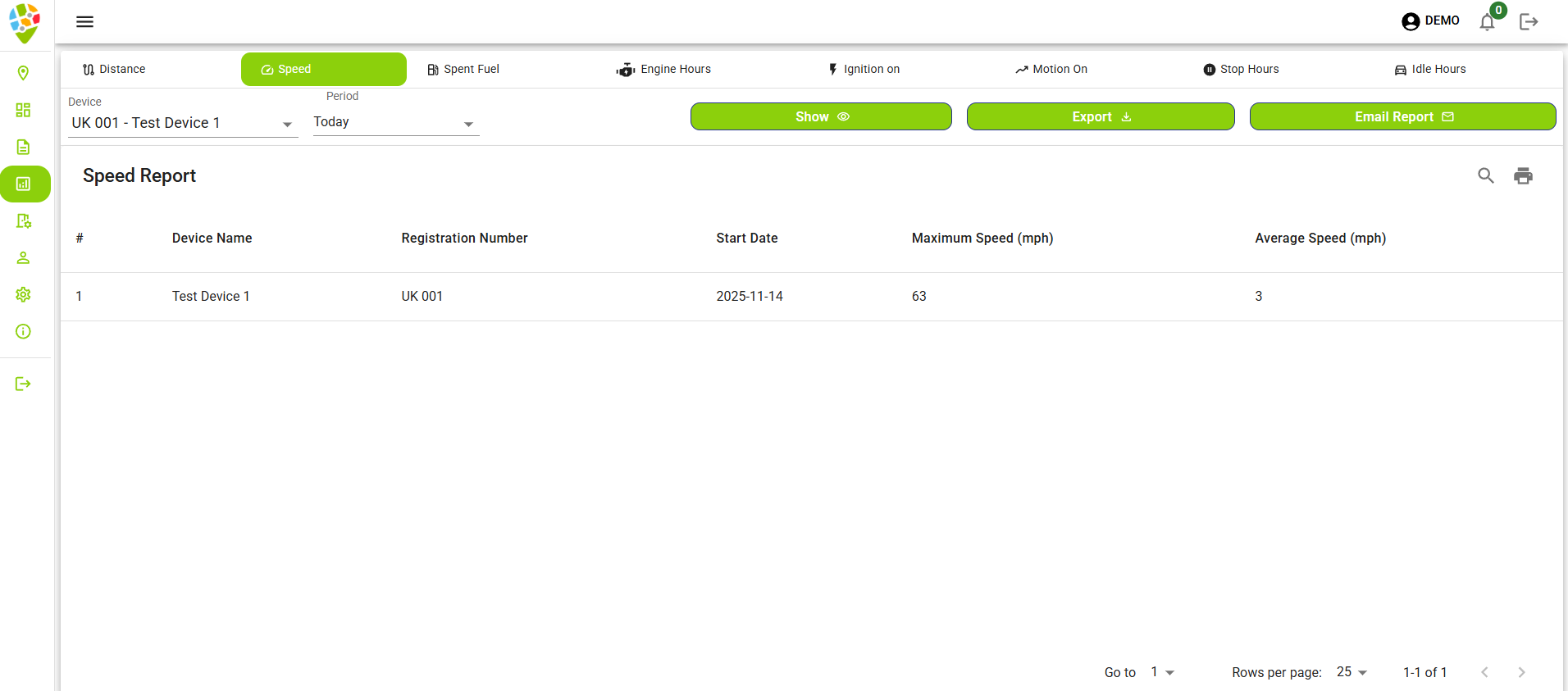Screen dimensions: 1568x691
Task: Toggle the hamburger menu sidebar
Action: tap(84, 21)
